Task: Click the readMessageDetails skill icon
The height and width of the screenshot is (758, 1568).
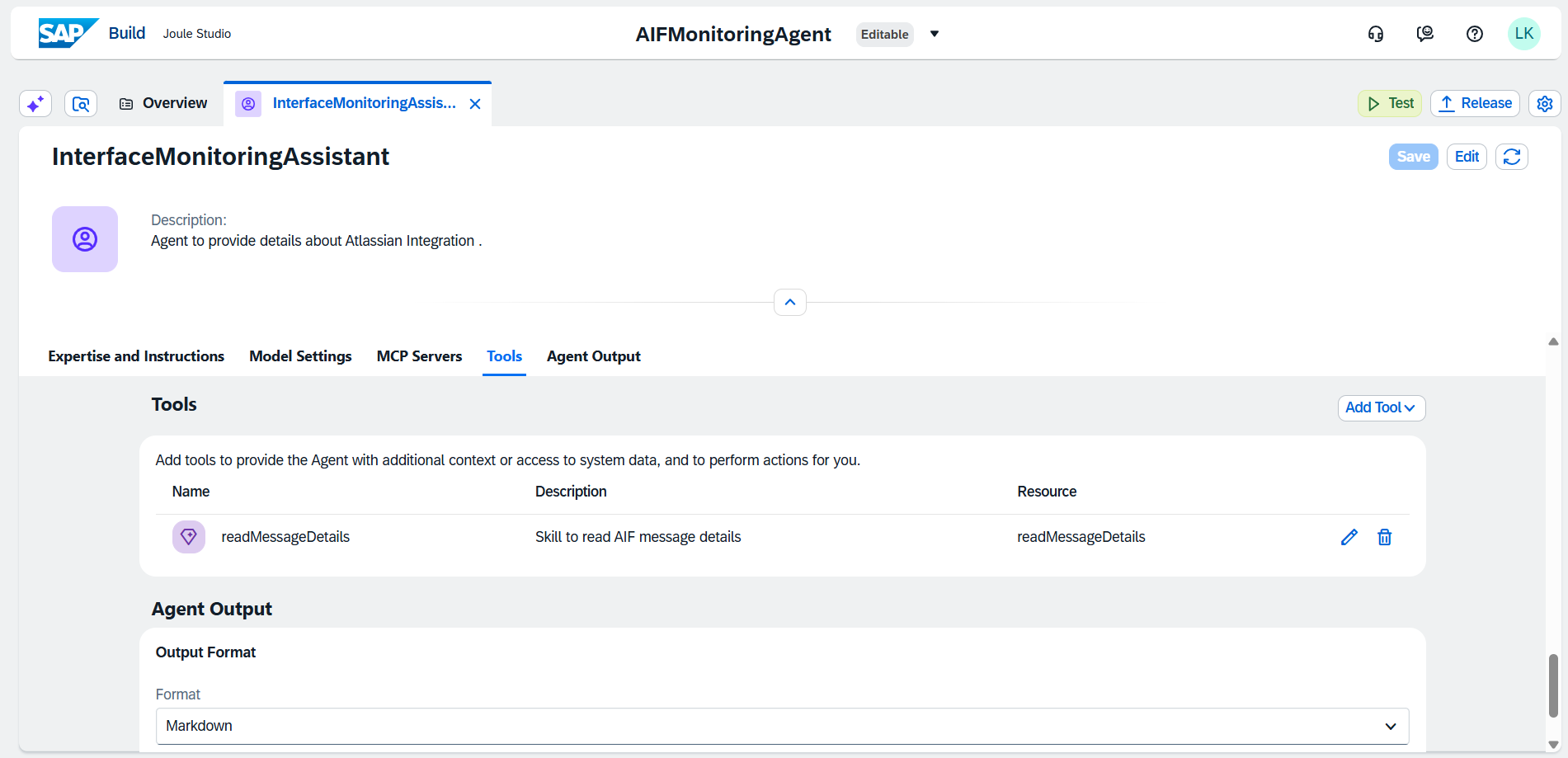Action: point(189,537)
